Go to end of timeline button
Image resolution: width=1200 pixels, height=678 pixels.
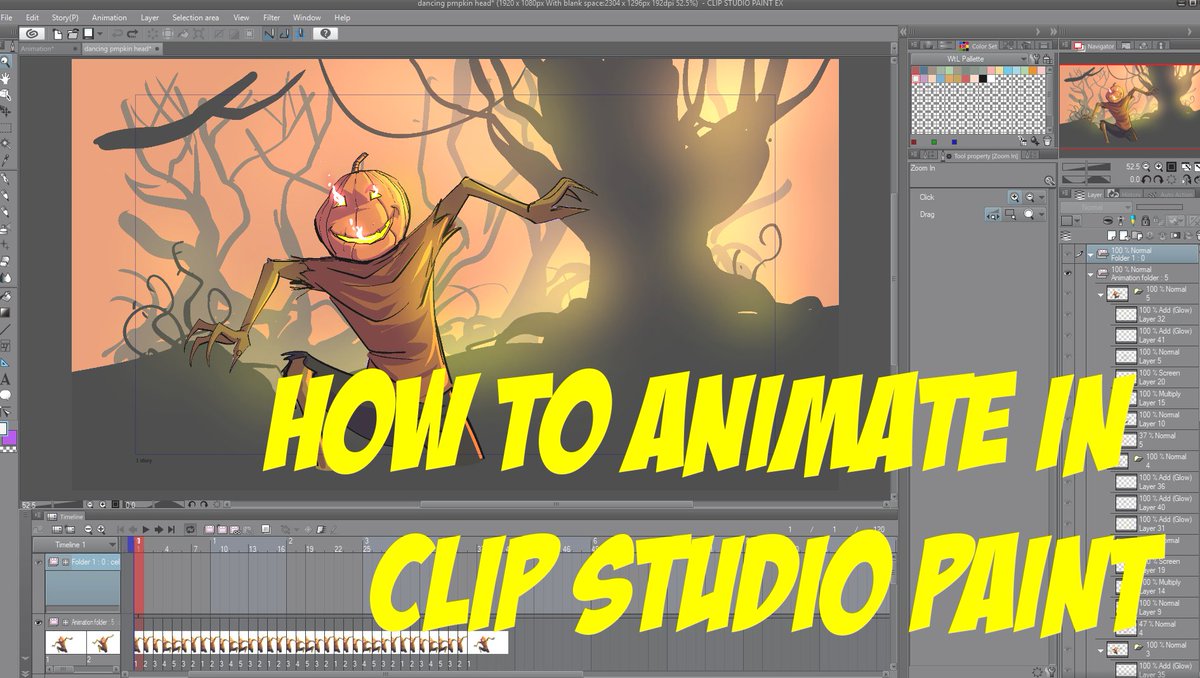[171, 530]
